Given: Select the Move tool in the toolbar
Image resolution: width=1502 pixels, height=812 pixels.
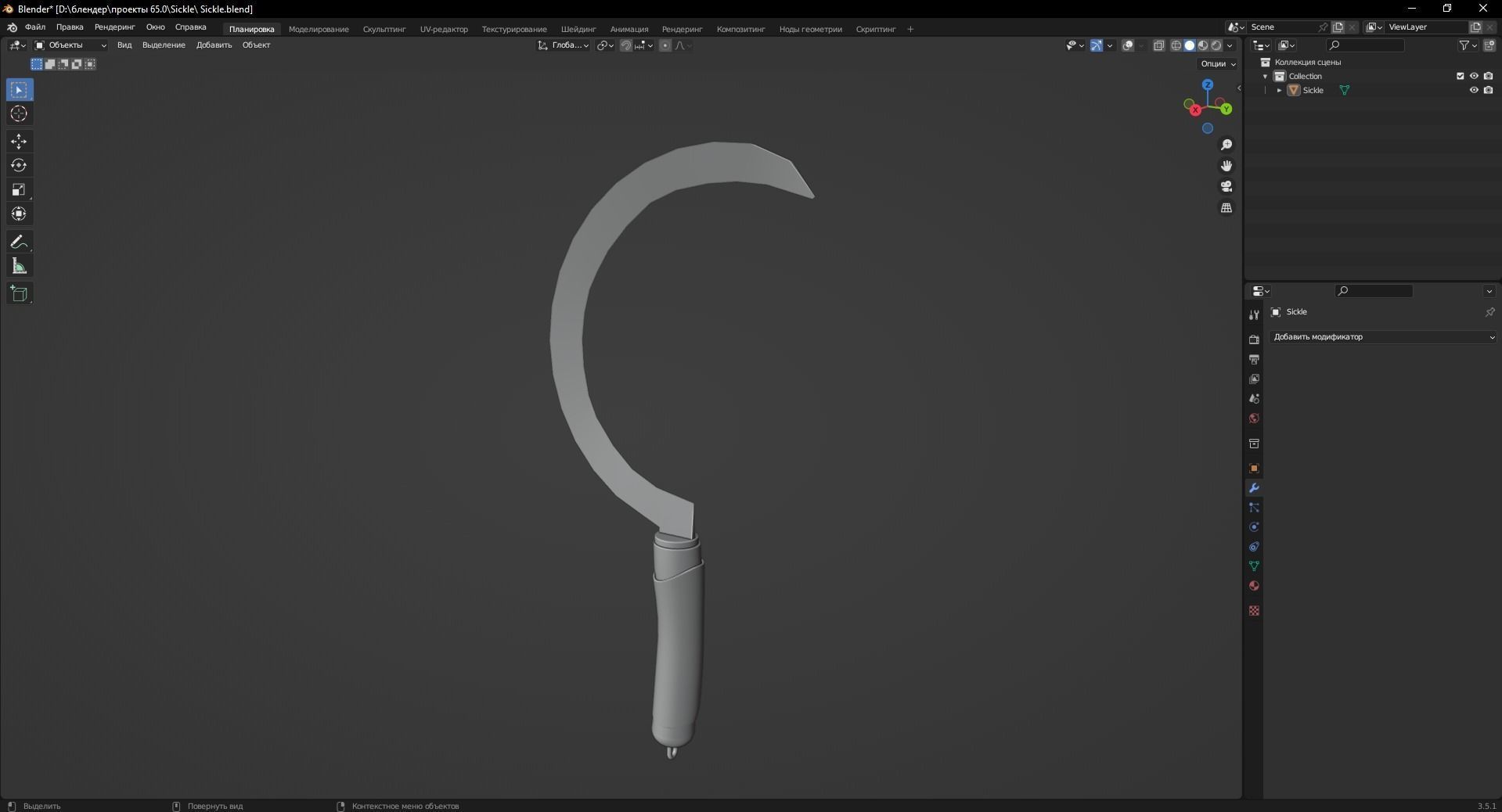Looking at the screenshot, I should 18,142.
